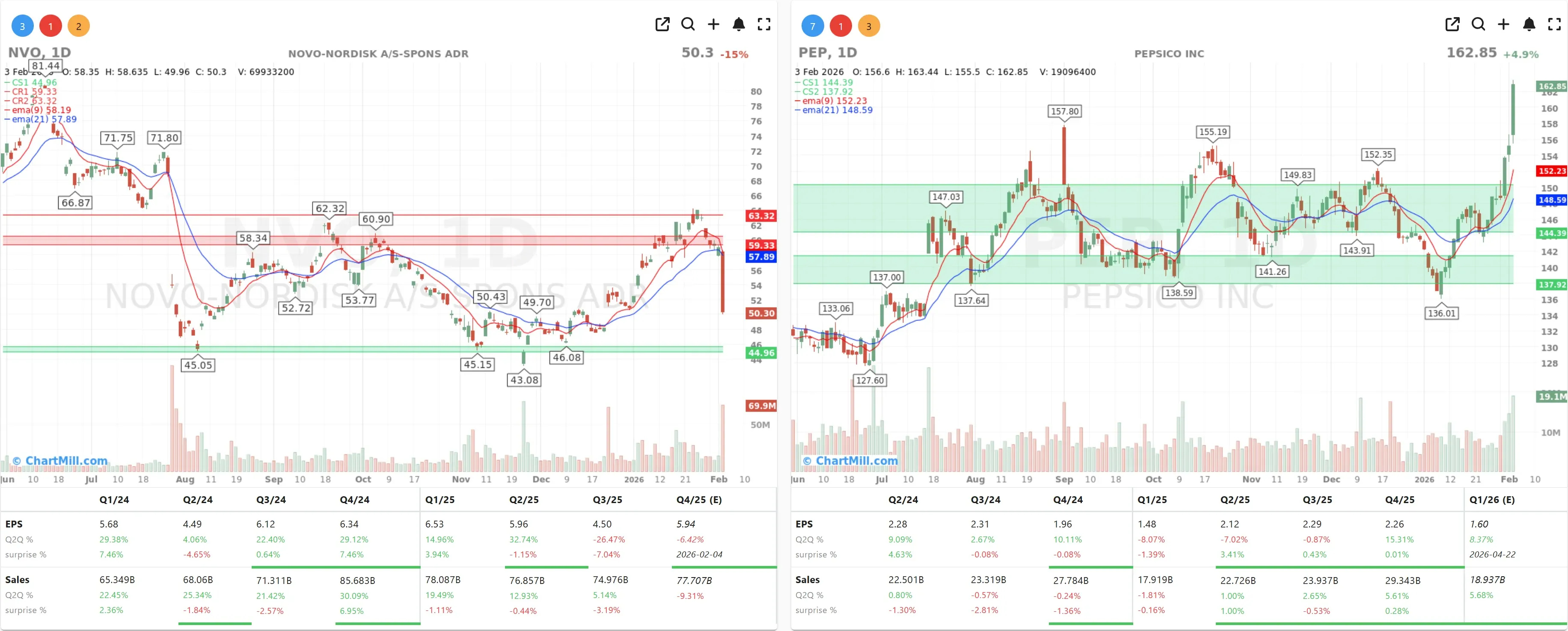Open NVO chart in a new window
The image size is (1568, 631).
[x=662, y=24]
